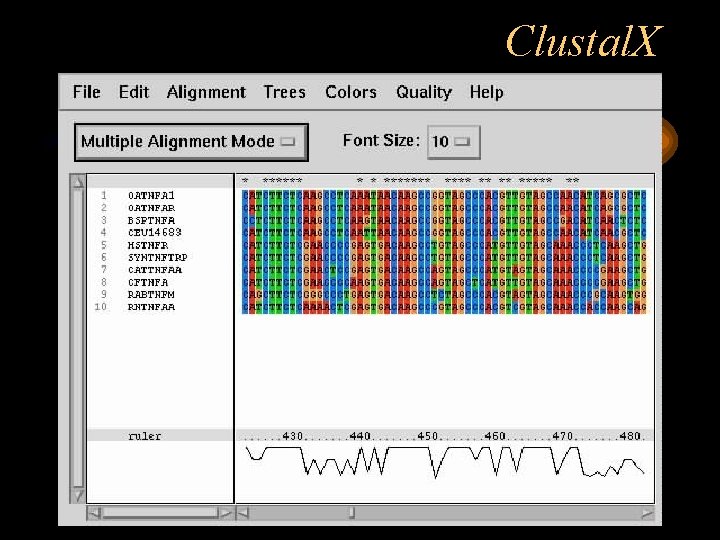Click ruler position 460
Viewport: 720px width, 540px height.
click(495, 435)
